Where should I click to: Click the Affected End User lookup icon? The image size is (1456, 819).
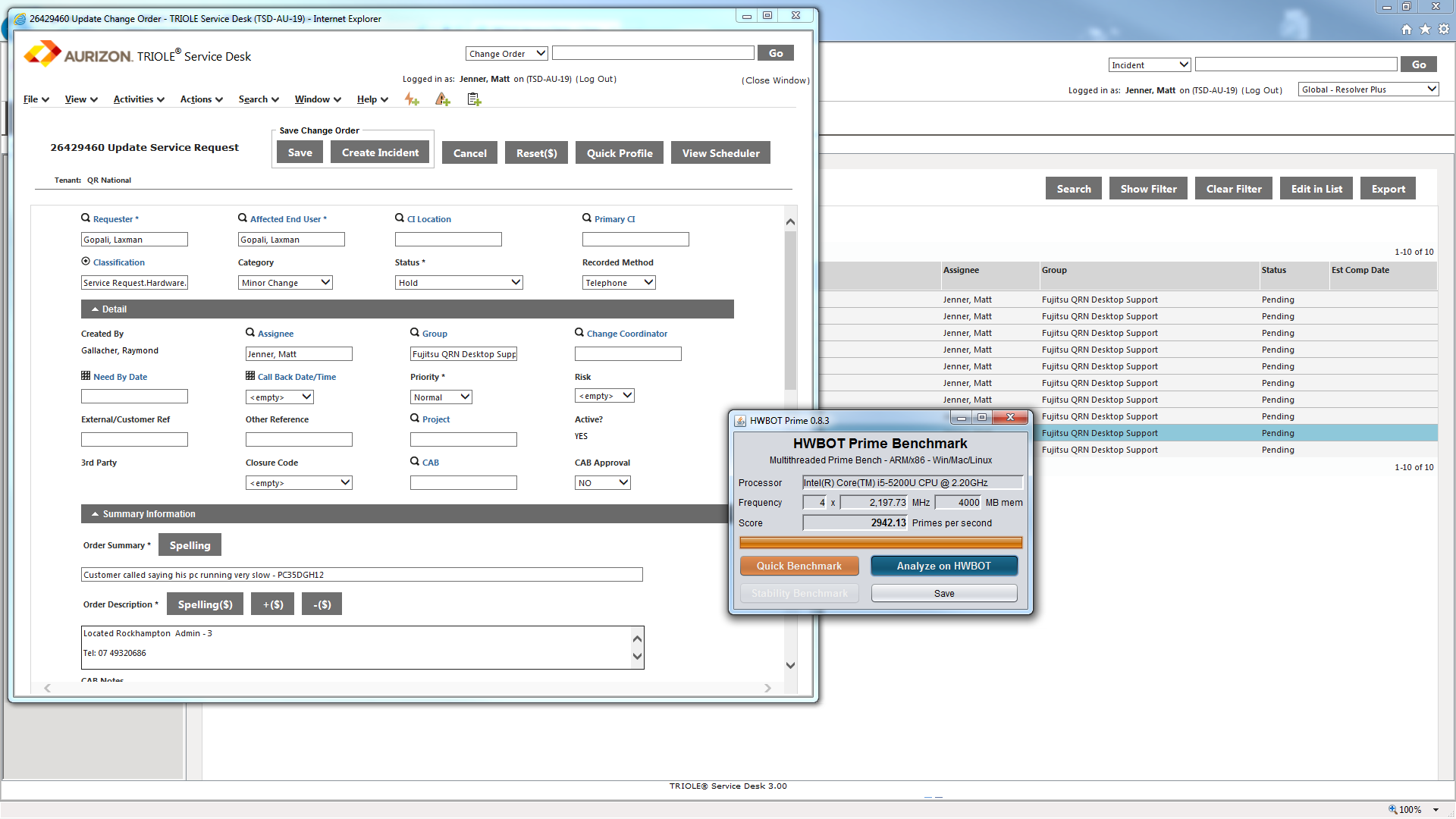click(243, 218)
